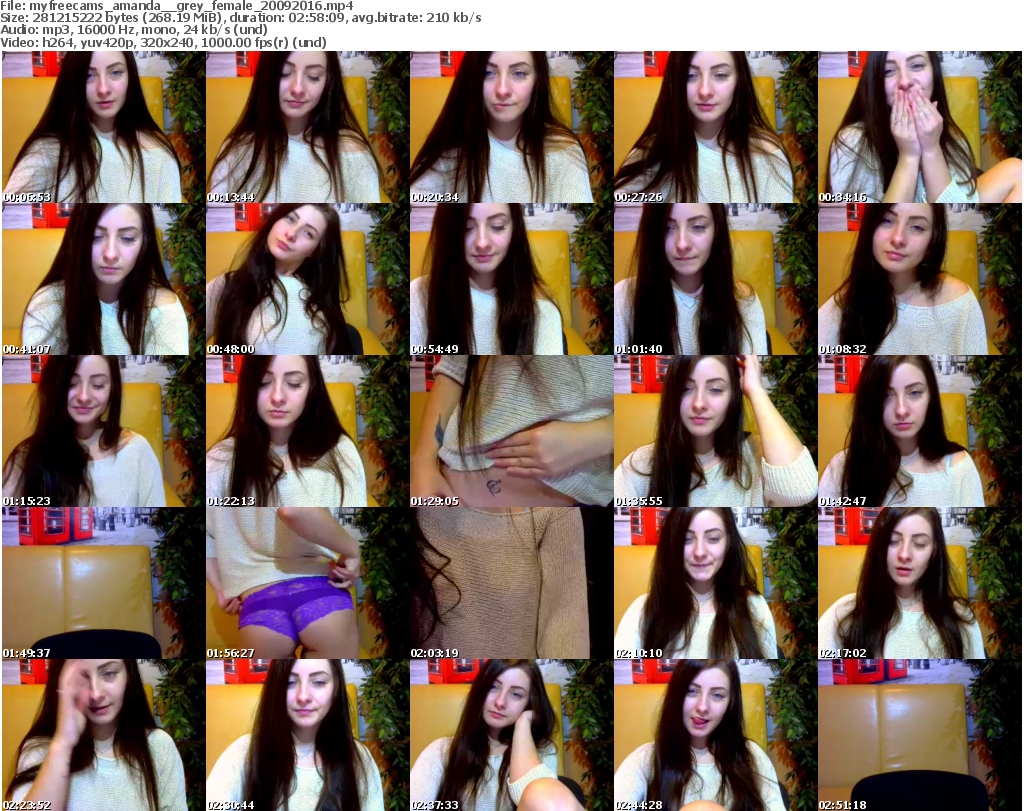Open the frame at 01:42:47

pos(920,432)
